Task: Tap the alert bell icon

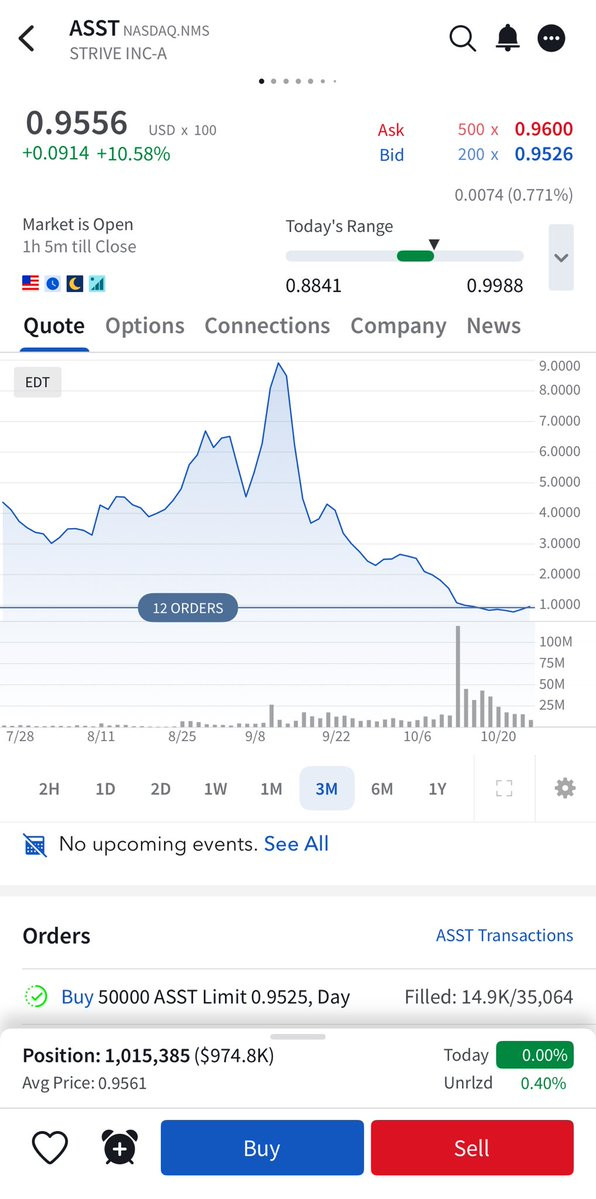Action: [x=507, y=37]
